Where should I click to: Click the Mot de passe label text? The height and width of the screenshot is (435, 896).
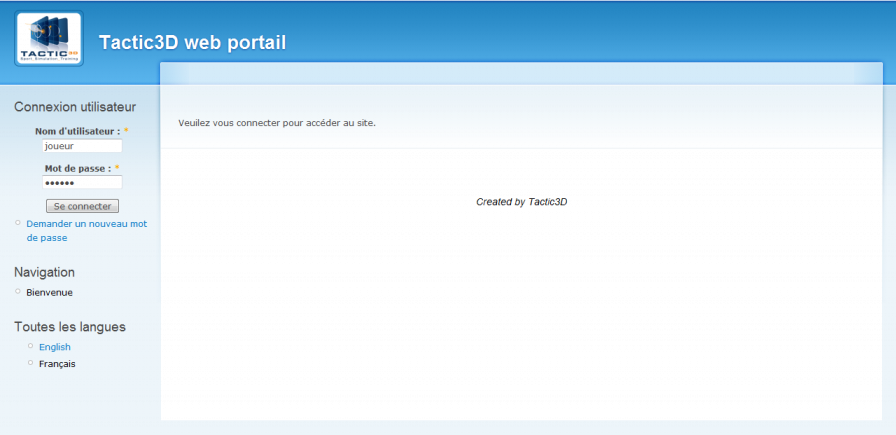pos(77,169)
